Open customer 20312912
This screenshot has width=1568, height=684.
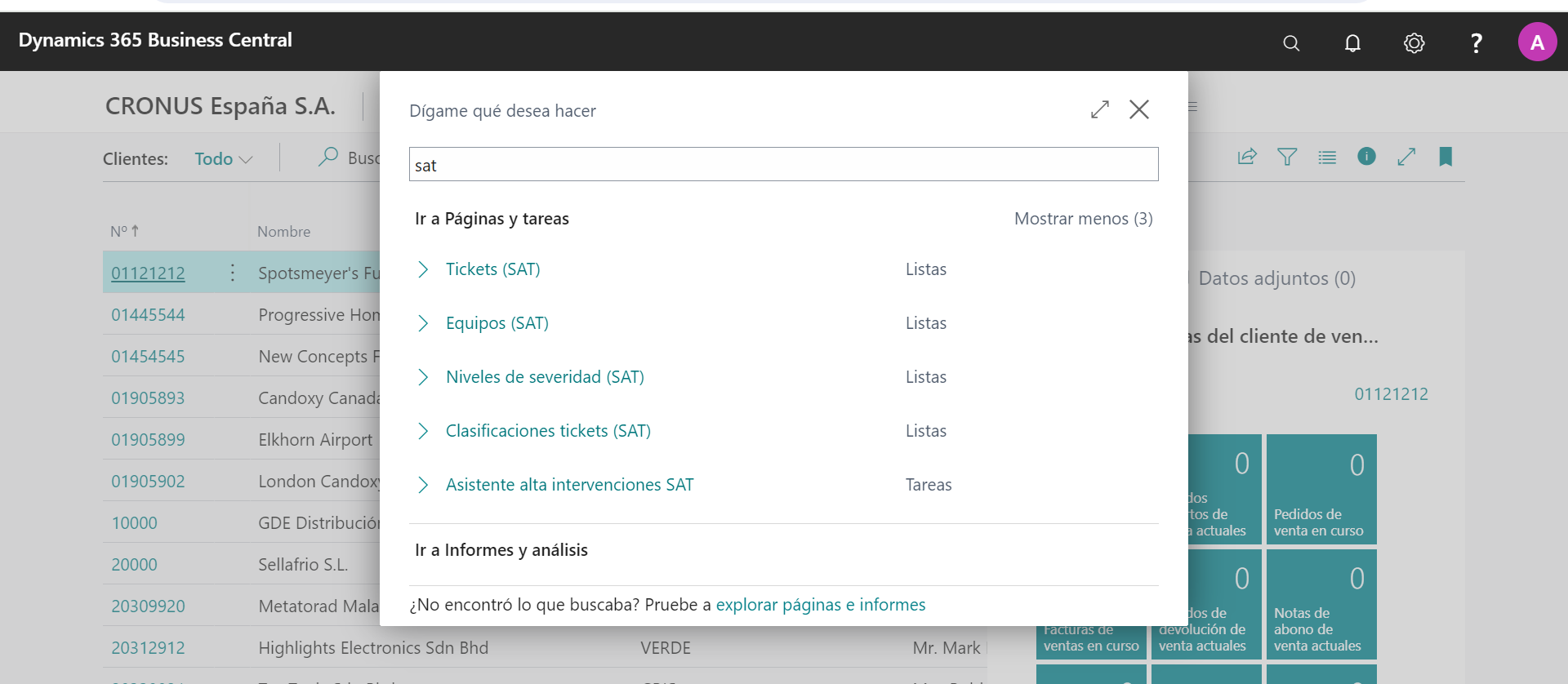(x=148, y=648)
